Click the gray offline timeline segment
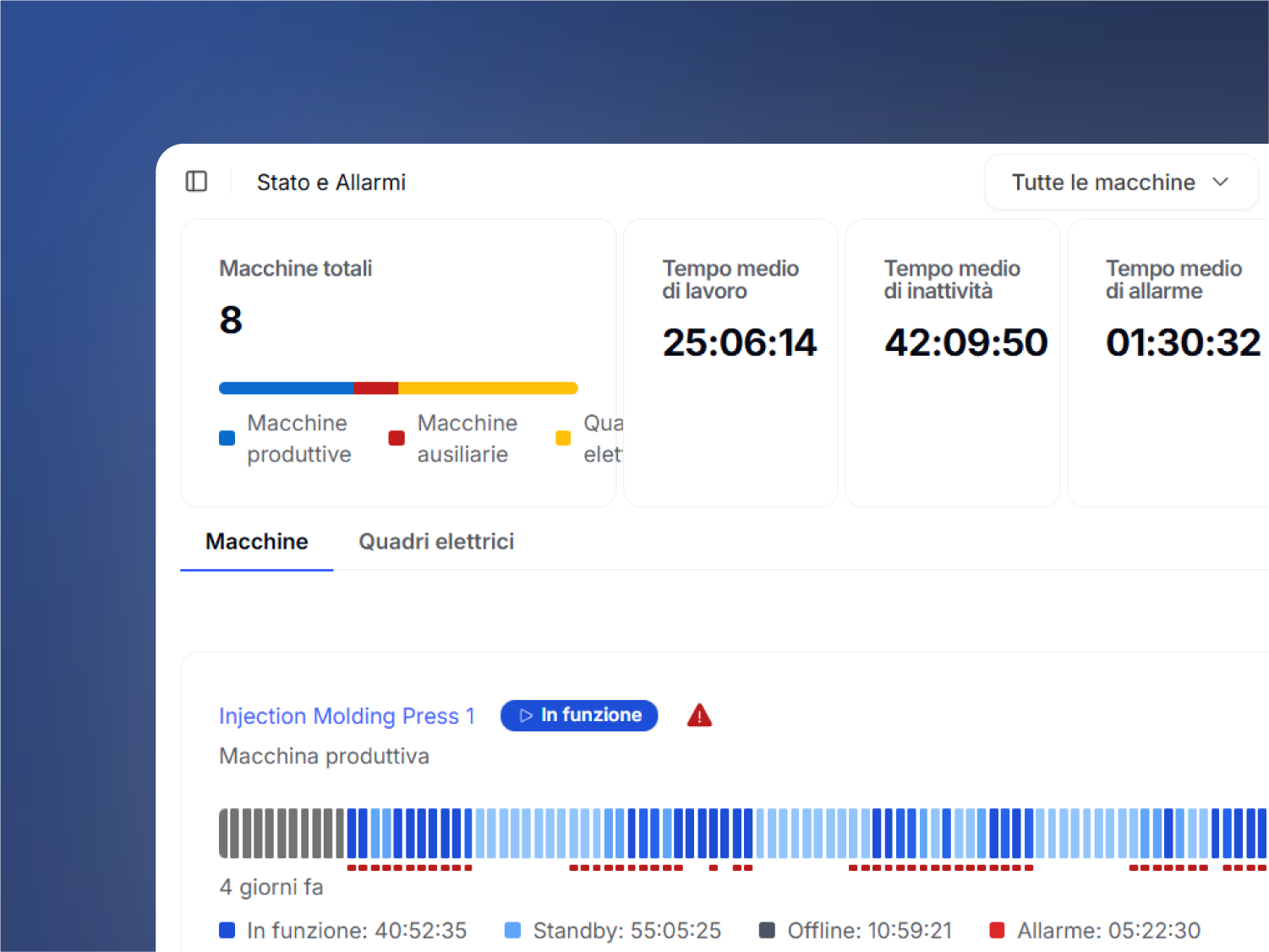1269x952 pixels. pos(282,834)
